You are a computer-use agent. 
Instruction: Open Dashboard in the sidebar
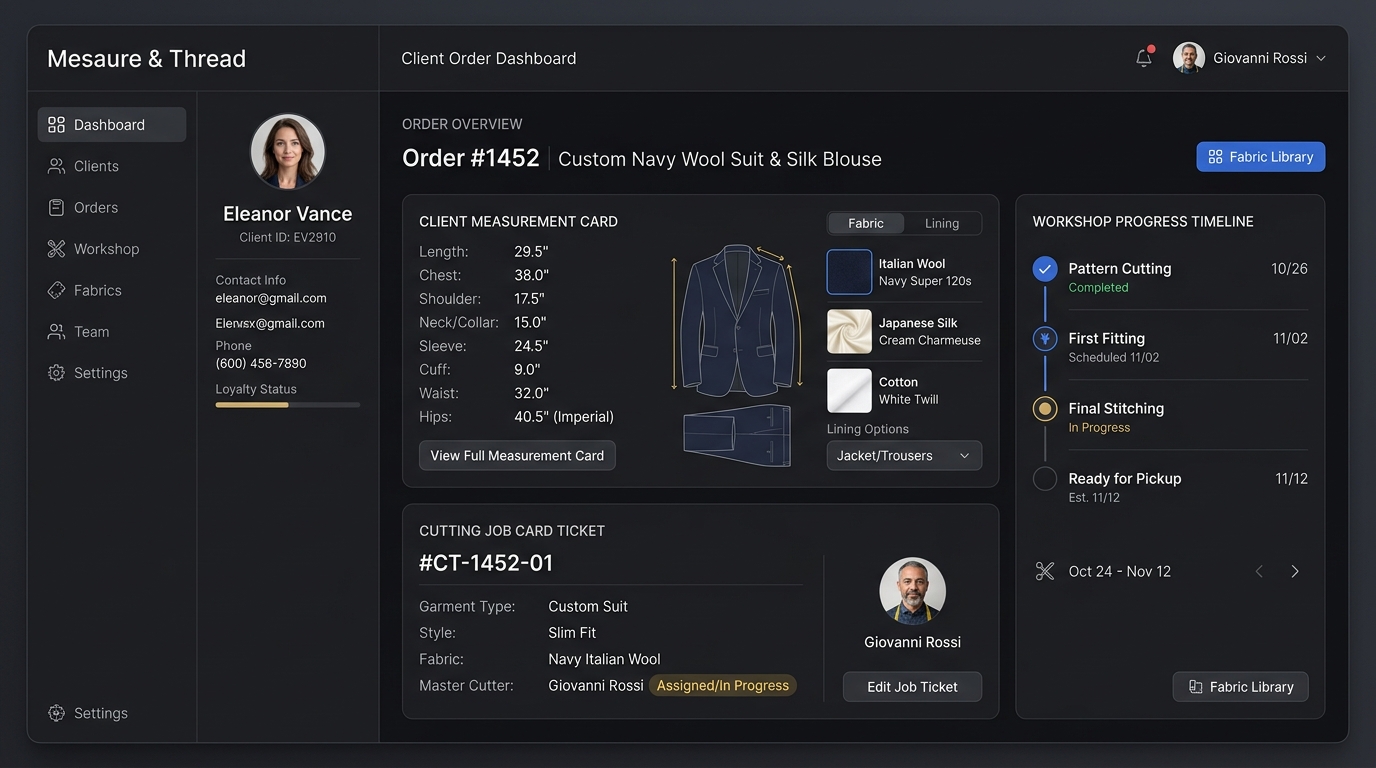click(112, 125)
